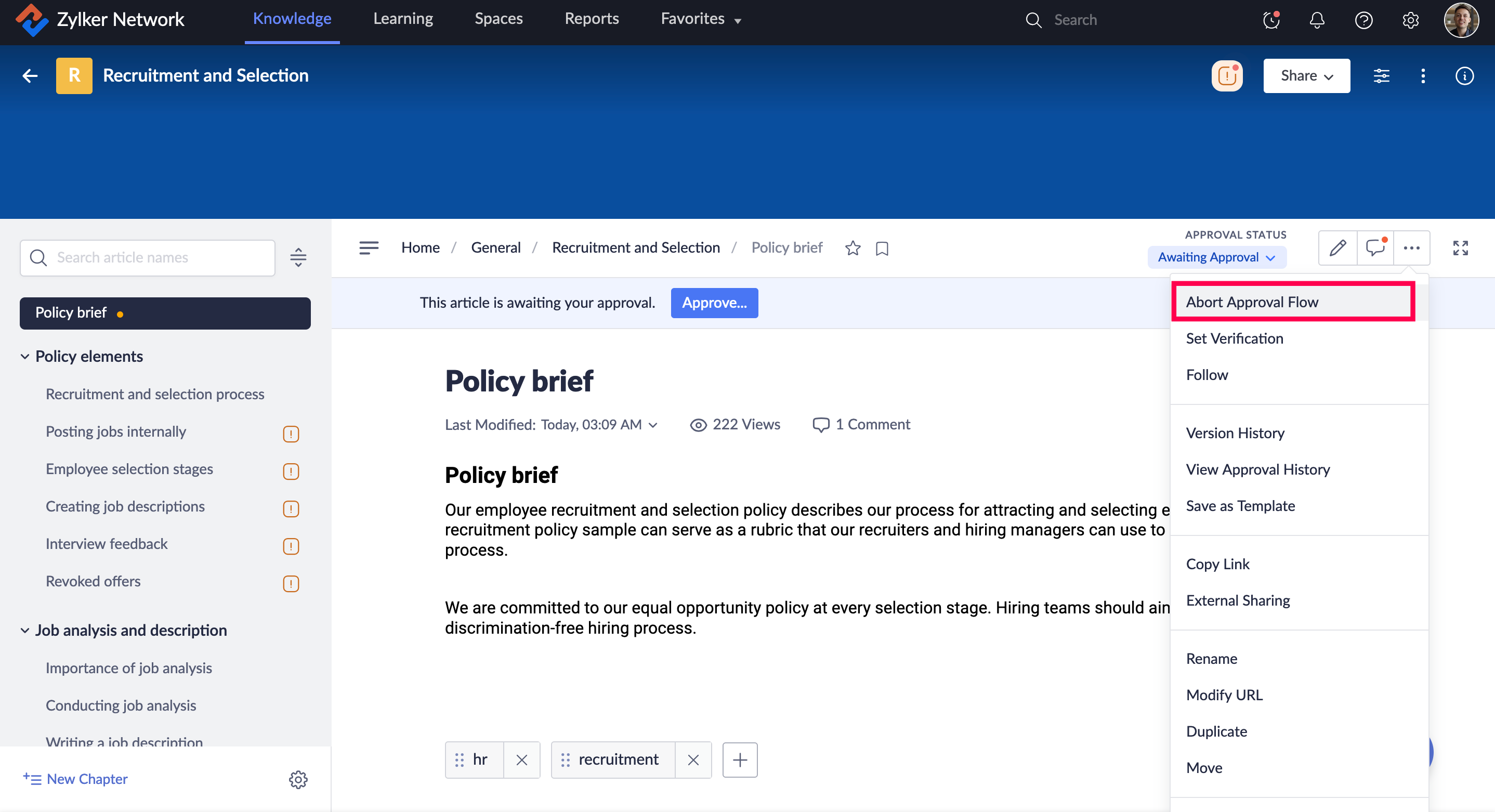The height and width of the screenshot is (812, 1495).
Task: Open the manual settings sliders icon
Action: pos(1381,76)
